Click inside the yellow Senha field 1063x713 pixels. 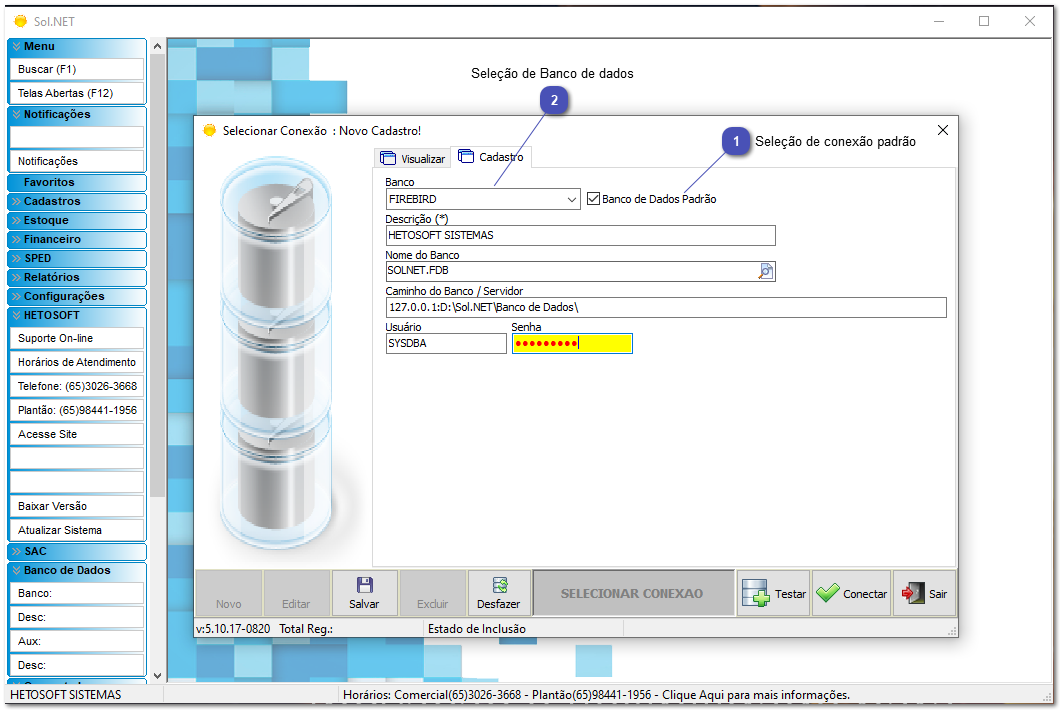pyautogui.click(x=570, y=343)
